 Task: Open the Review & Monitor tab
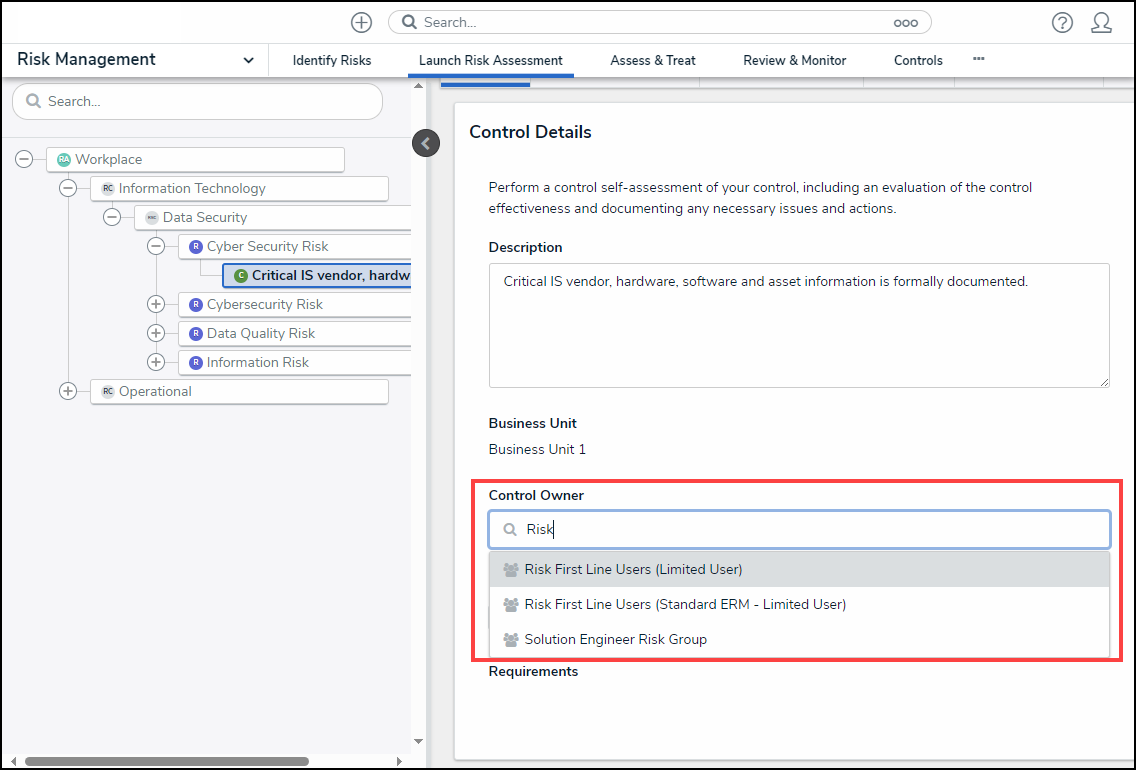coord(794,60)
